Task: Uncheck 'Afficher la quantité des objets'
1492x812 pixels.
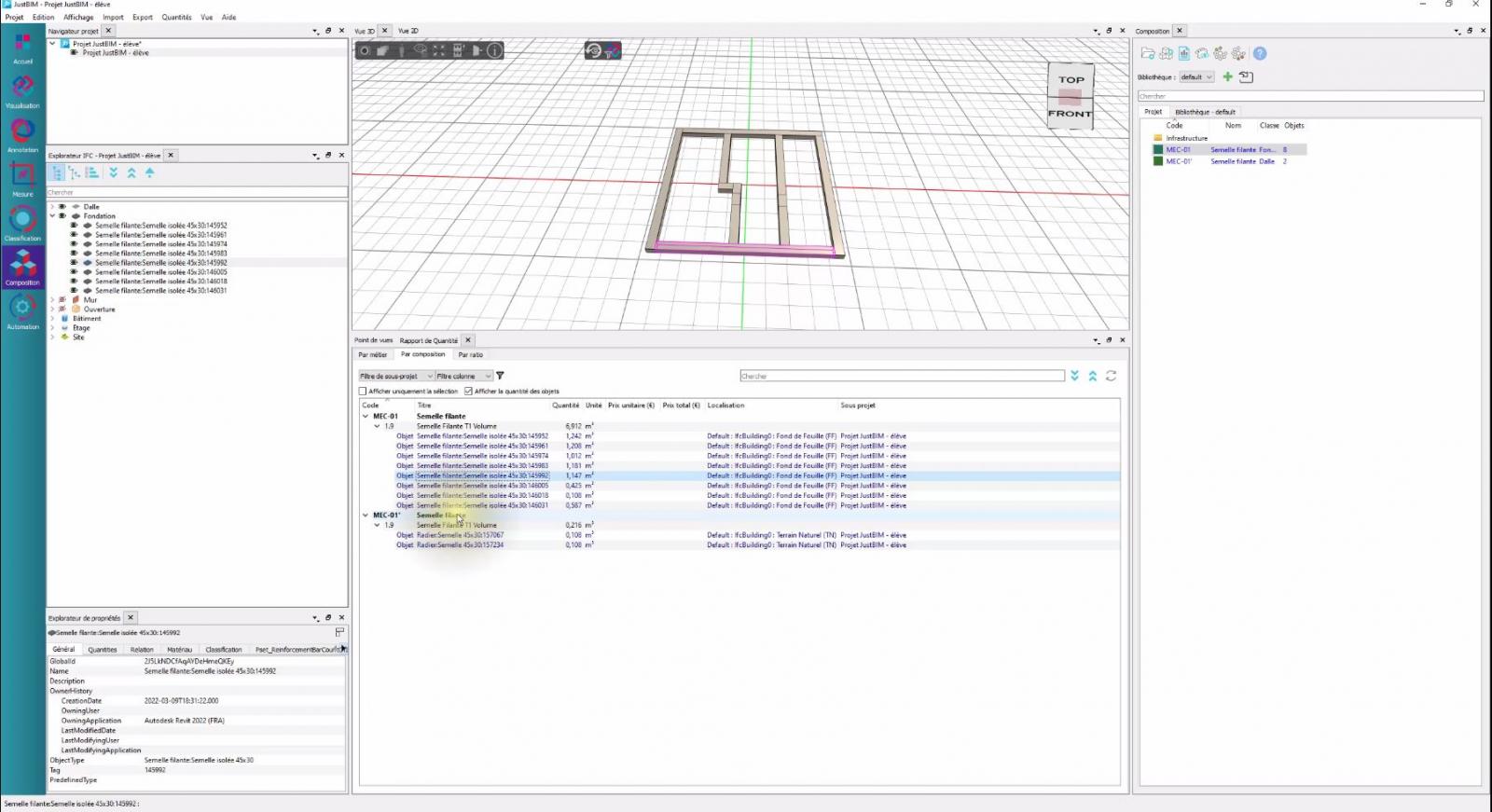Action: point(468,392)
